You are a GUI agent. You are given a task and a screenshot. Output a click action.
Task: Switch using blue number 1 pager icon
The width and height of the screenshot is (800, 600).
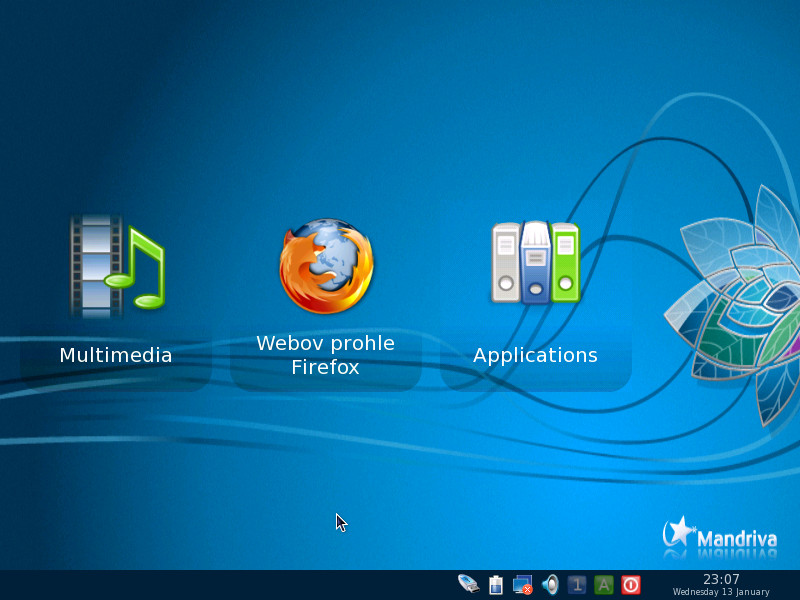tap(577, 585)
